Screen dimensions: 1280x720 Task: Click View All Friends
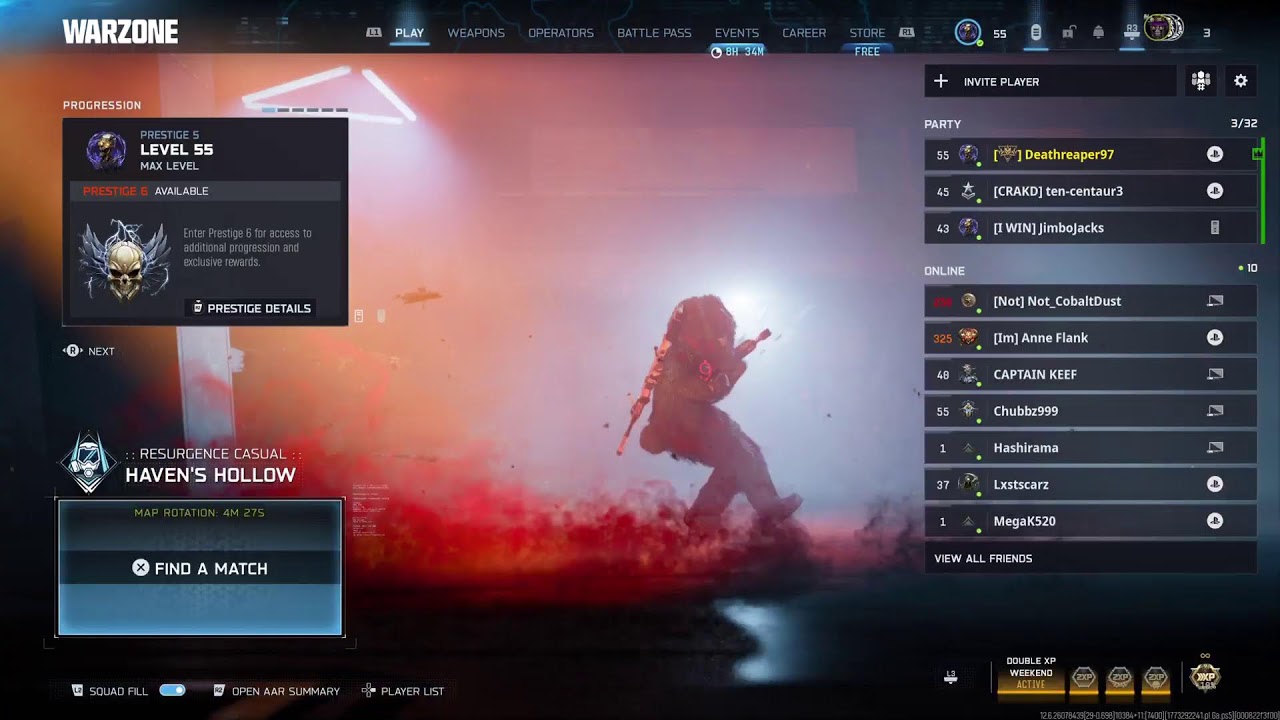[1090, 558]
